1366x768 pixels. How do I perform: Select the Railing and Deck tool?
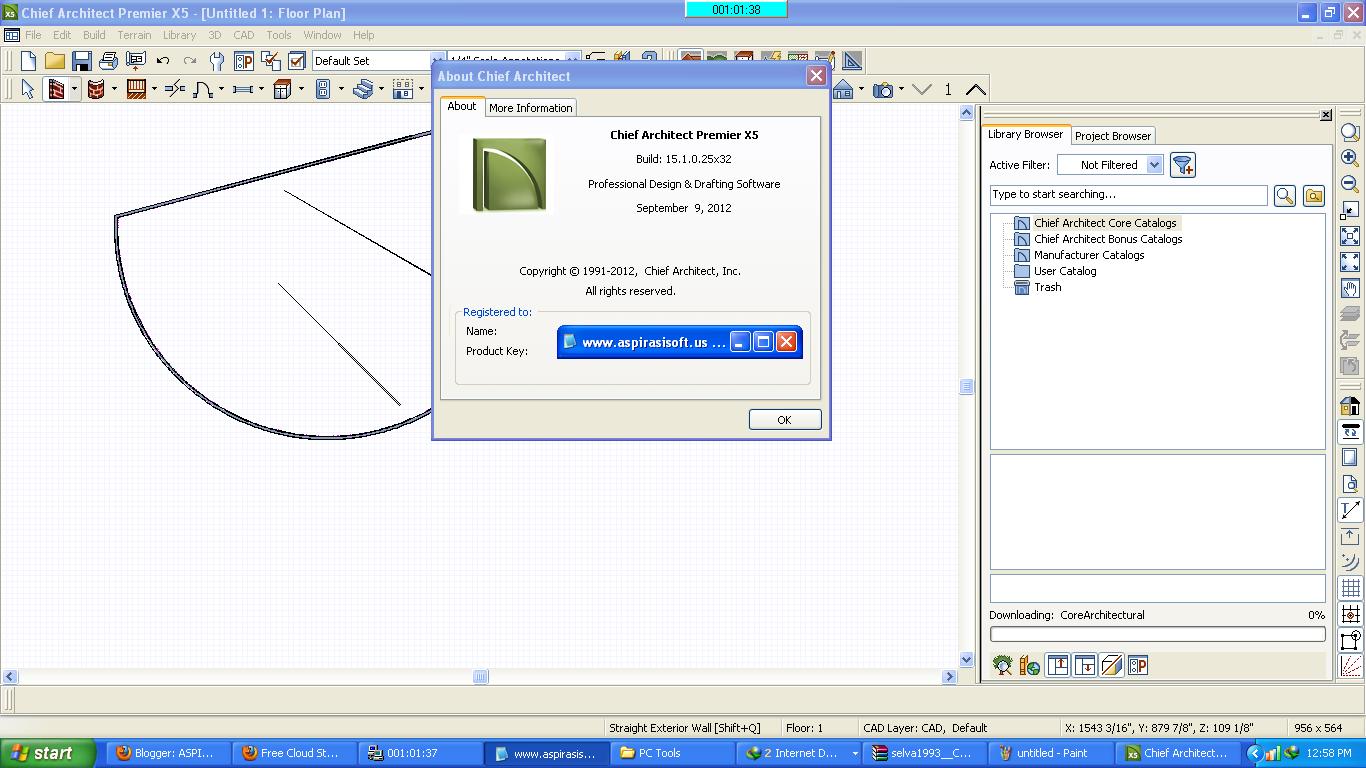[x=136, y=89]
